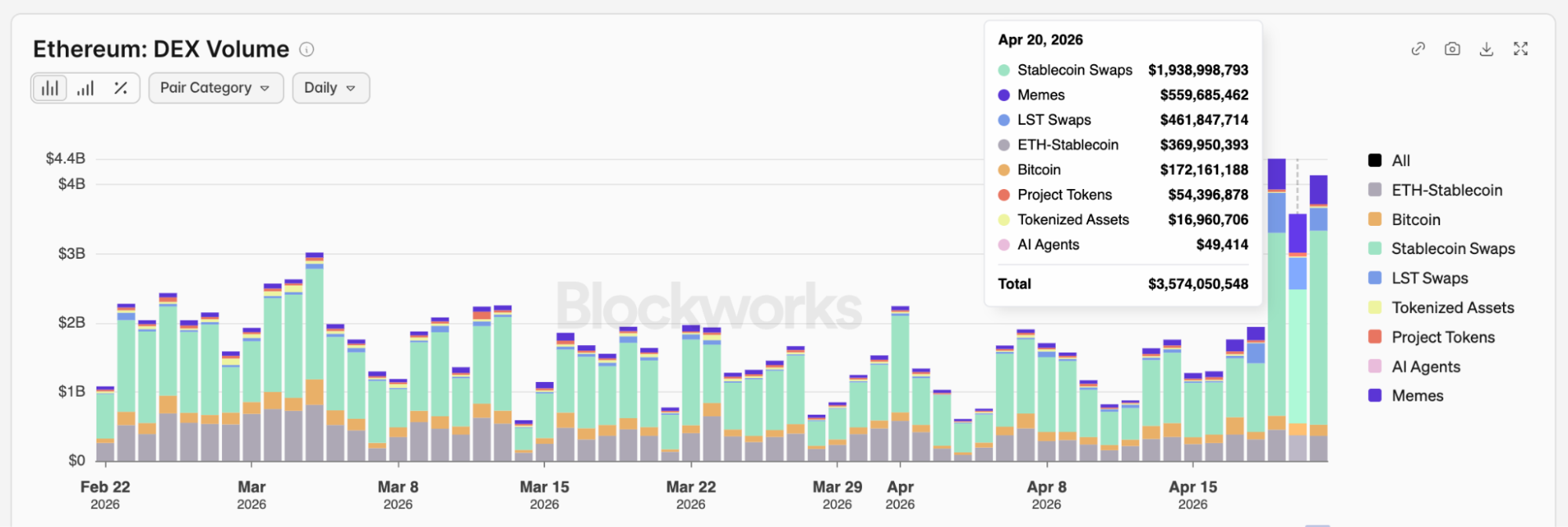Switch to percentage view icon

click(x=121, y=88)
